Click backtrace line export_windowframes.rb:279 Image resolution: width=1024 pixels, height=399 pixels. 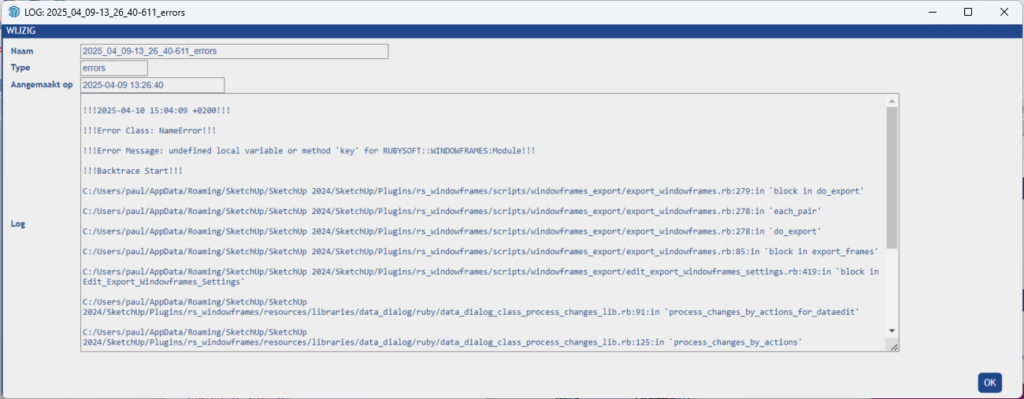coord(474,191)
